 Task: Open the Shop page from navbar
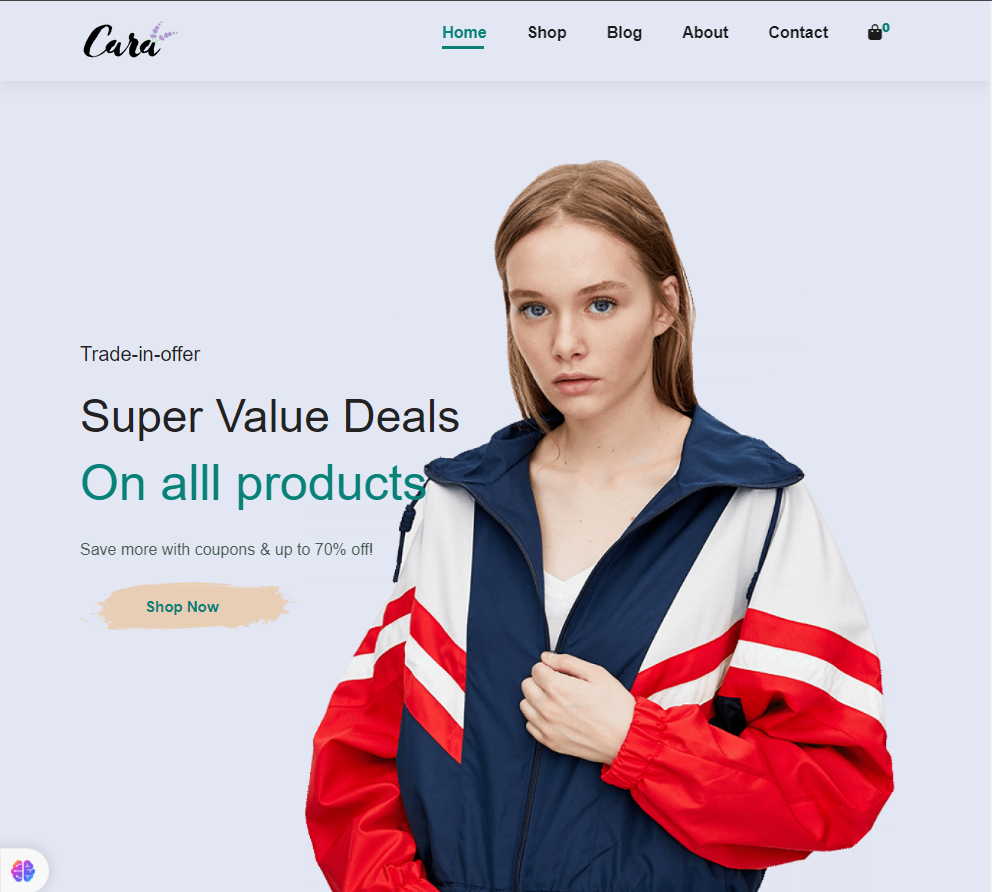point(547,32)
